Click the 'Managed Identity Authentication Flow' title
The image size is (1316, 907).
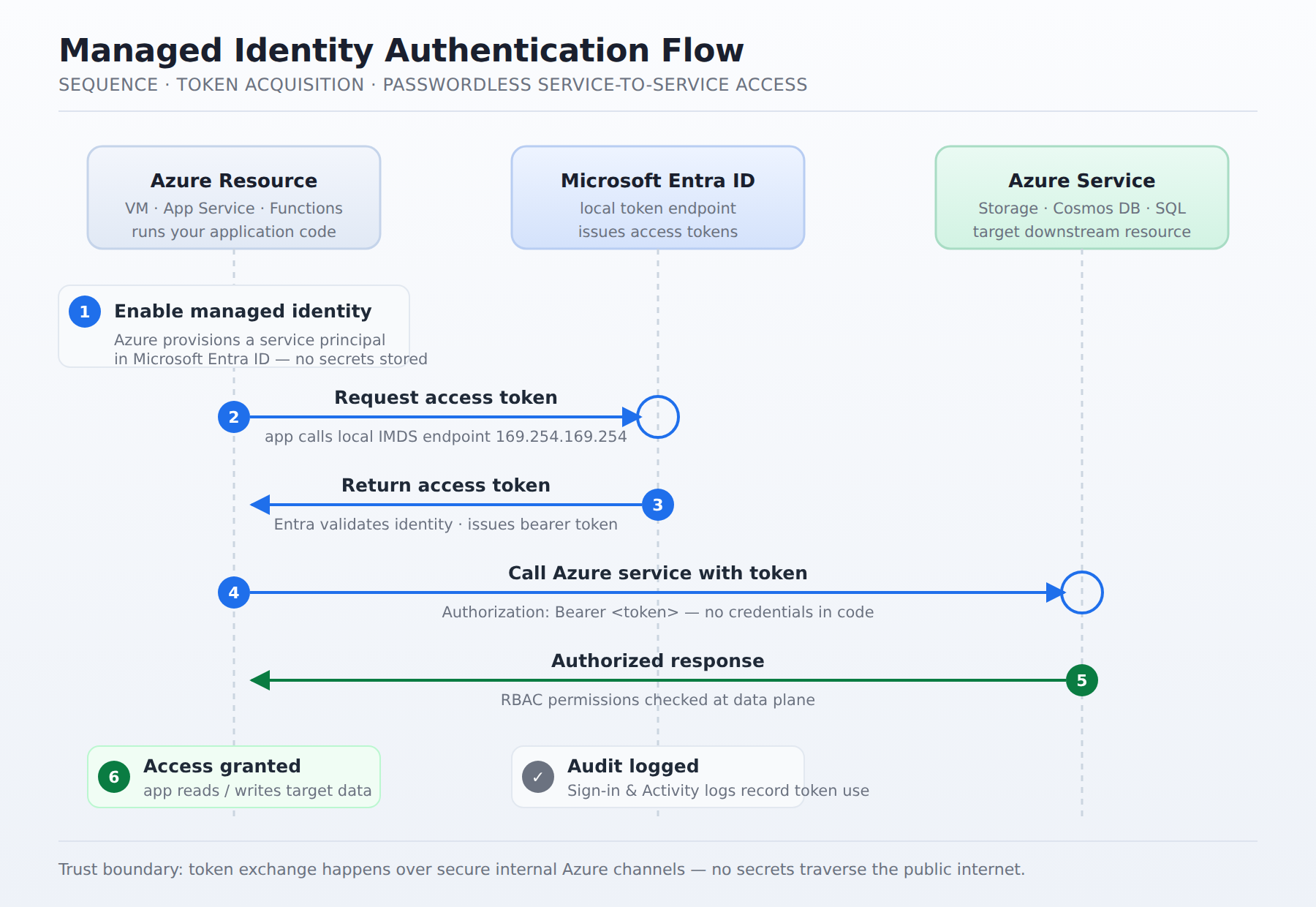401,50
